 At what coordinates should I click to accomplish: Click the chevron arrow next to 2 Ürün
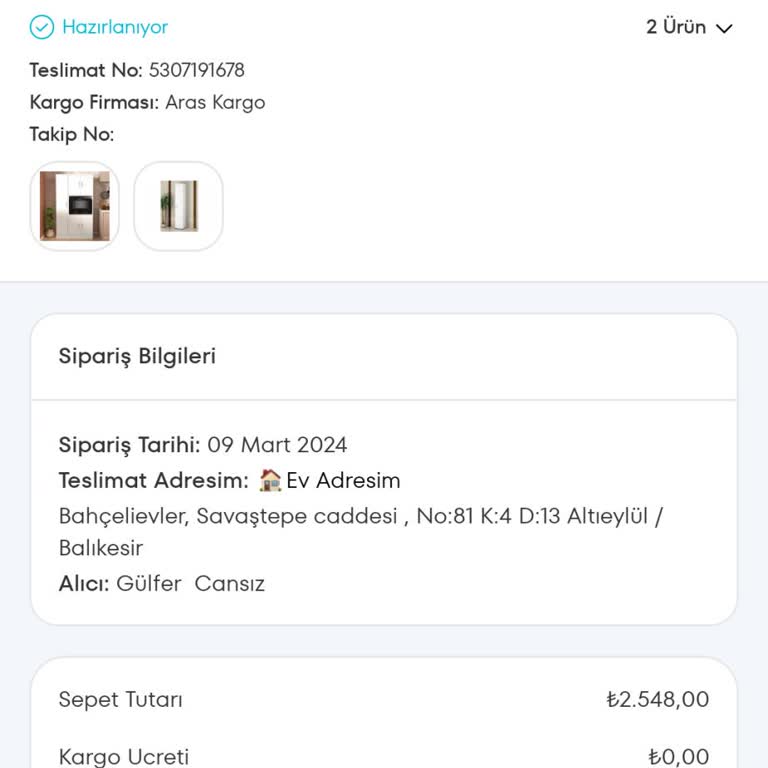(725, 28)
